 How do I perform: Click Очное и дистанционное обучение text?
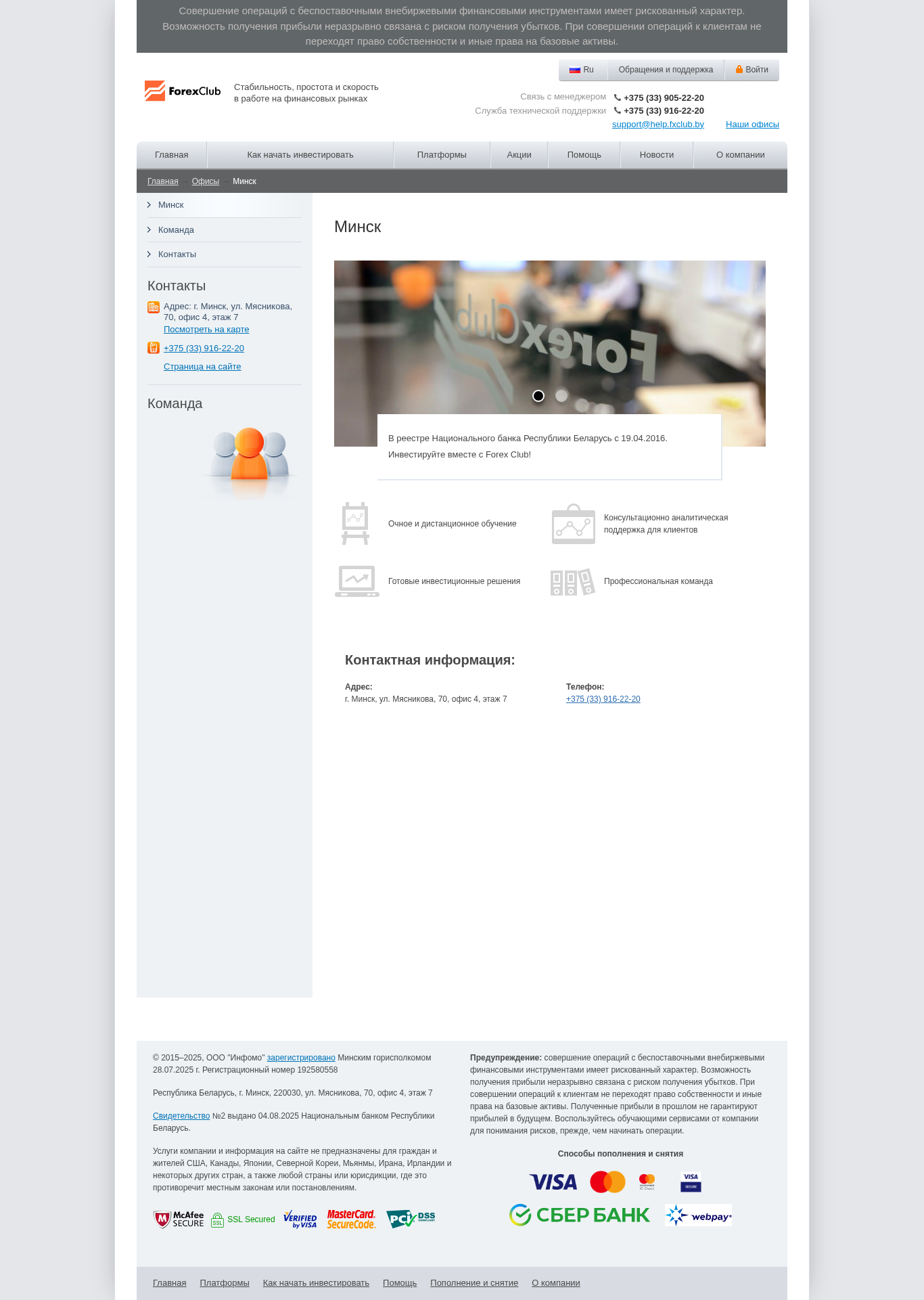(453, 524)
